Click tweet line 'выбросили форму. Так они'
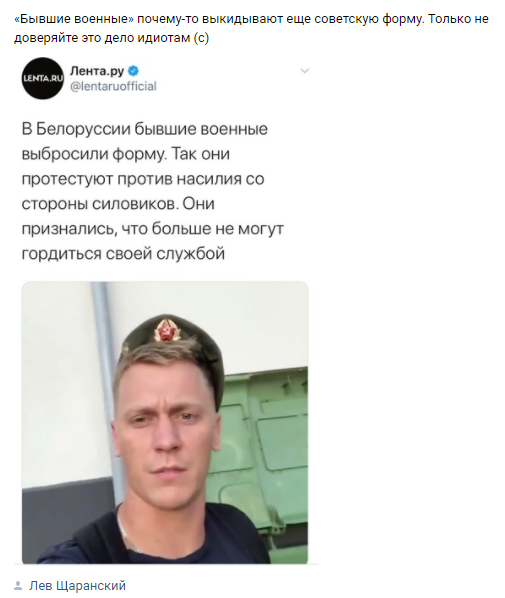Viewport: 505px width, 598px height. (125, 154)
